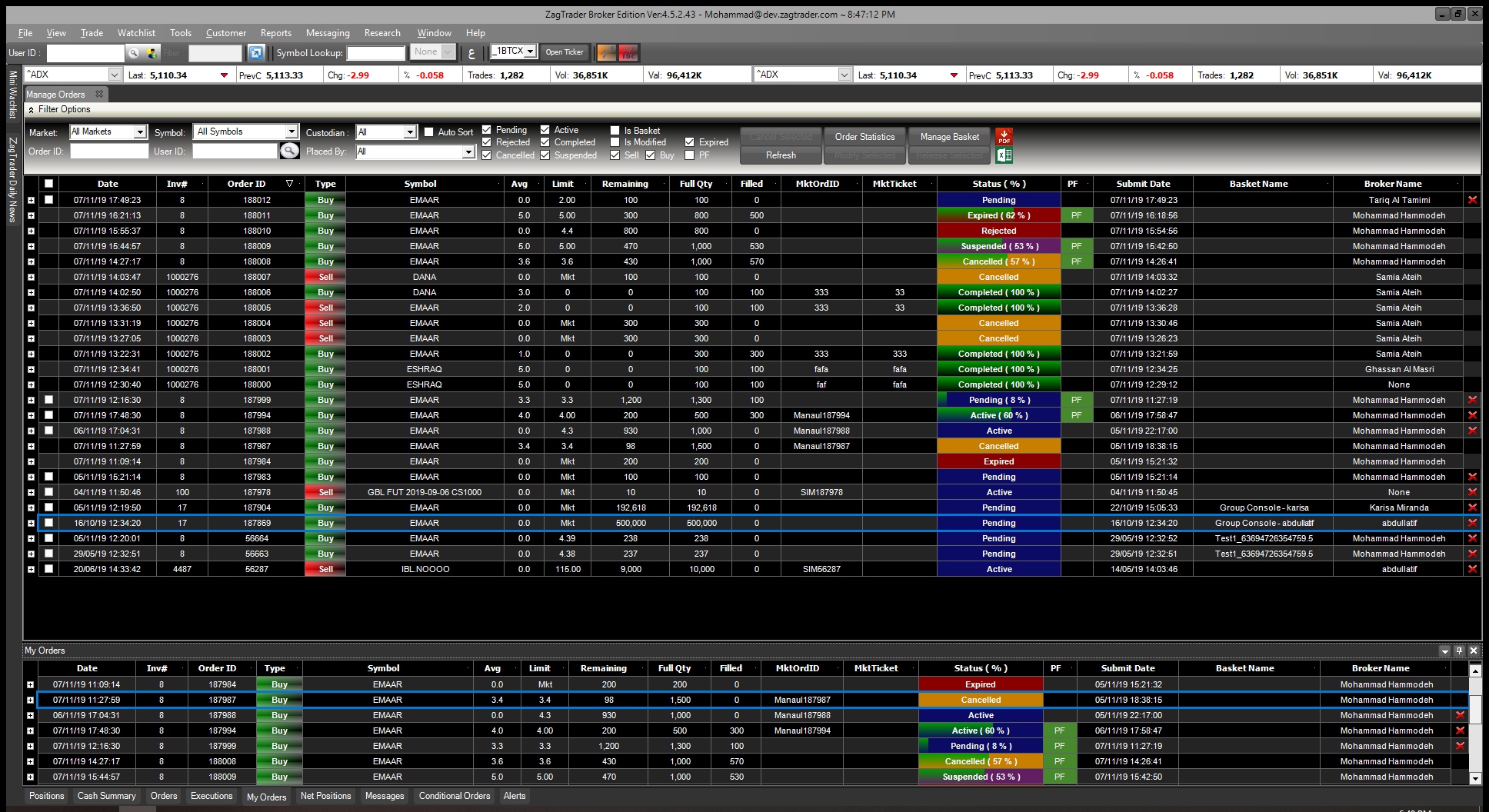The width and height of the screenshot is (1489, 812).
Task: Open the red IDC chart icon
Action: pyautogui.click(x=628, y=53)
